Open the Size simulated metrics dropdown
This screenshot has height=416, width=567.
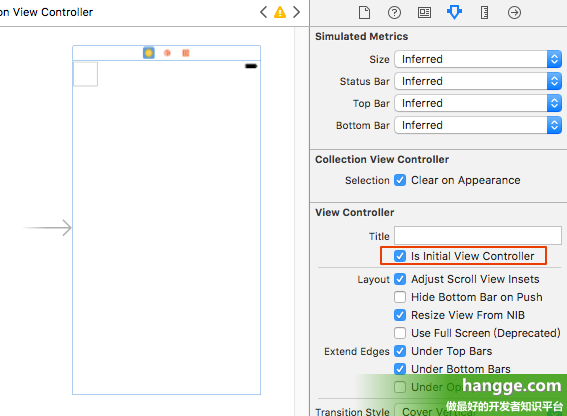click(x=478, y=59)
